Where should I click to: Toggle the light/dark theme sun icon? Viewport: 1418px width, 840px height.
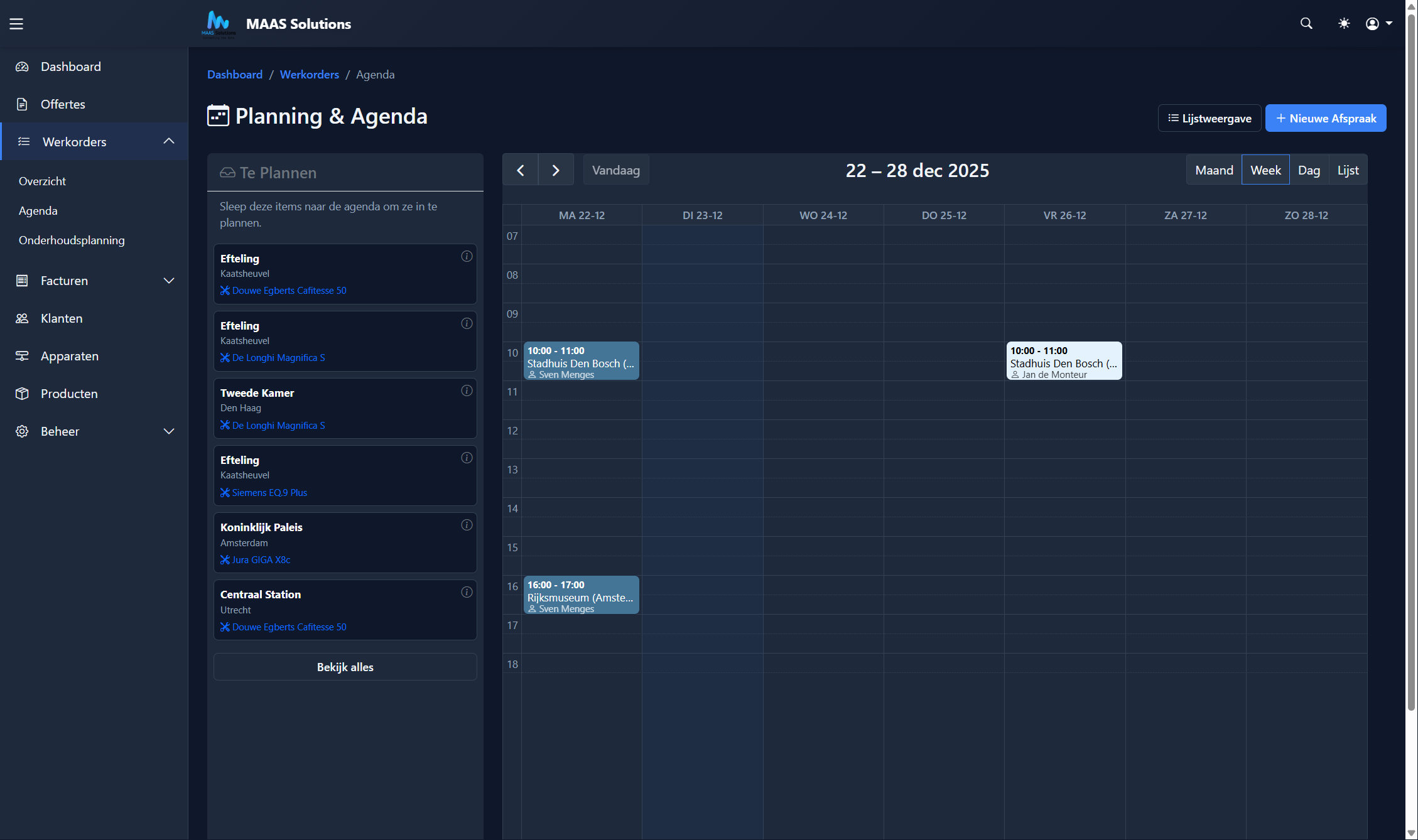tap(1344, 24)
